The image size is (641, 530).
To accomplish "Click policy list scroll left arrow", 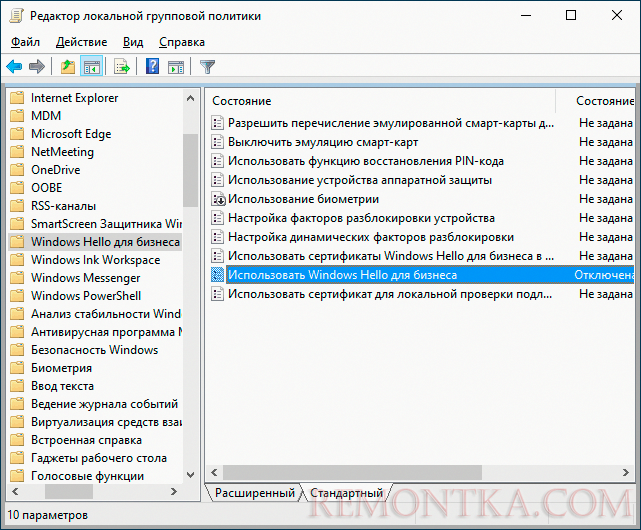I will [x=214, y=473].
